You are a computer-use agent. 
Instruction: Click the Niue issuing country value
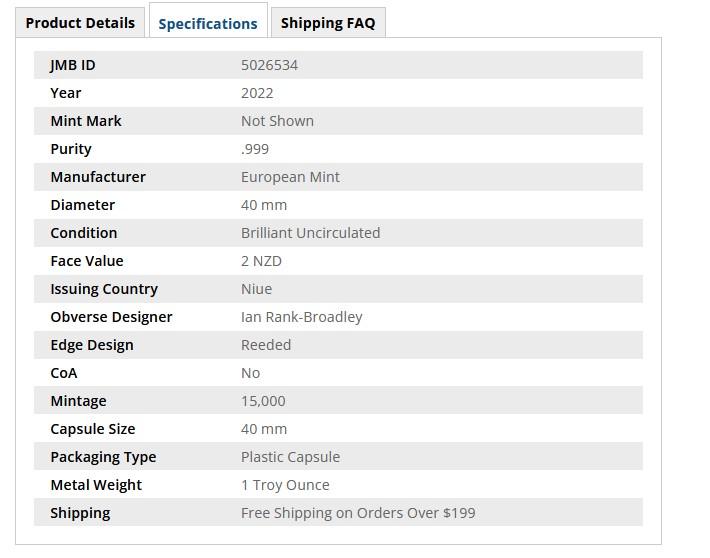point(256,289)
